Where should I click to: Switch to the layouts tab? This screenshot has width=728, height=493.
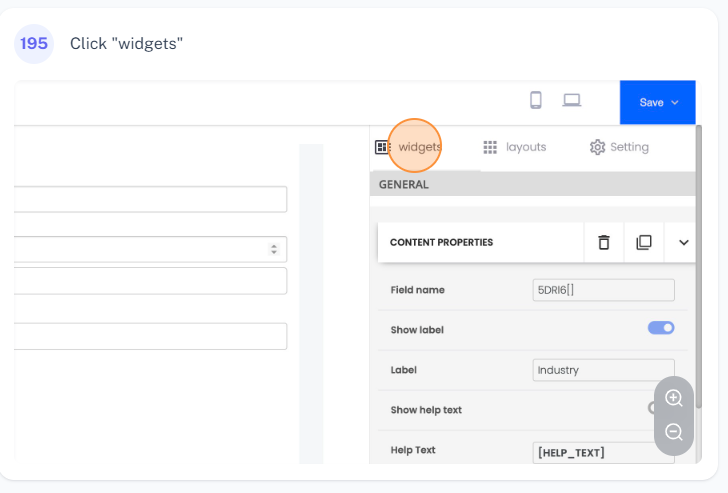pyautogui.click(x=515, y=147)
